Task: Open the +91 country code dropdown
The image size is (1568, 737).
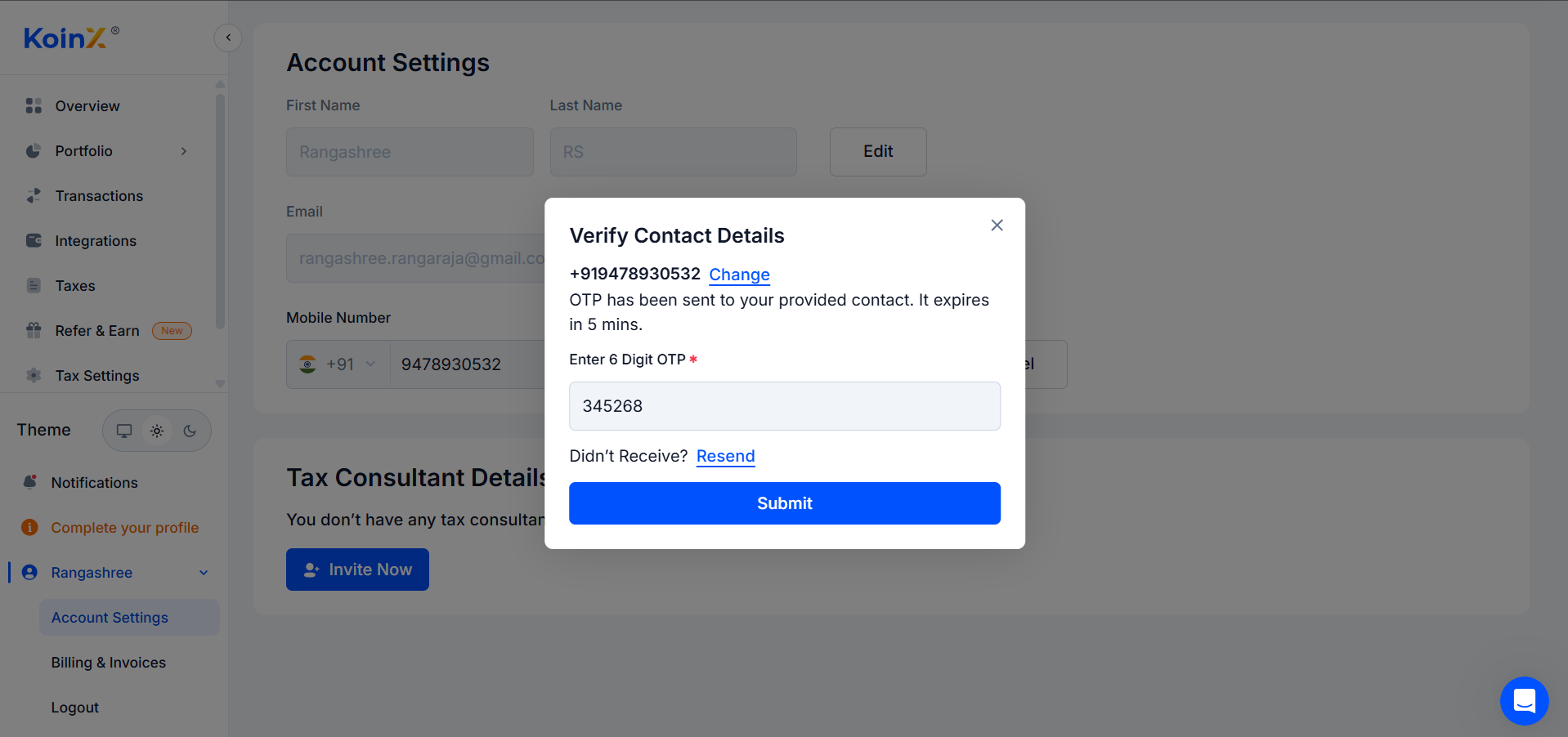Action: 338,364
